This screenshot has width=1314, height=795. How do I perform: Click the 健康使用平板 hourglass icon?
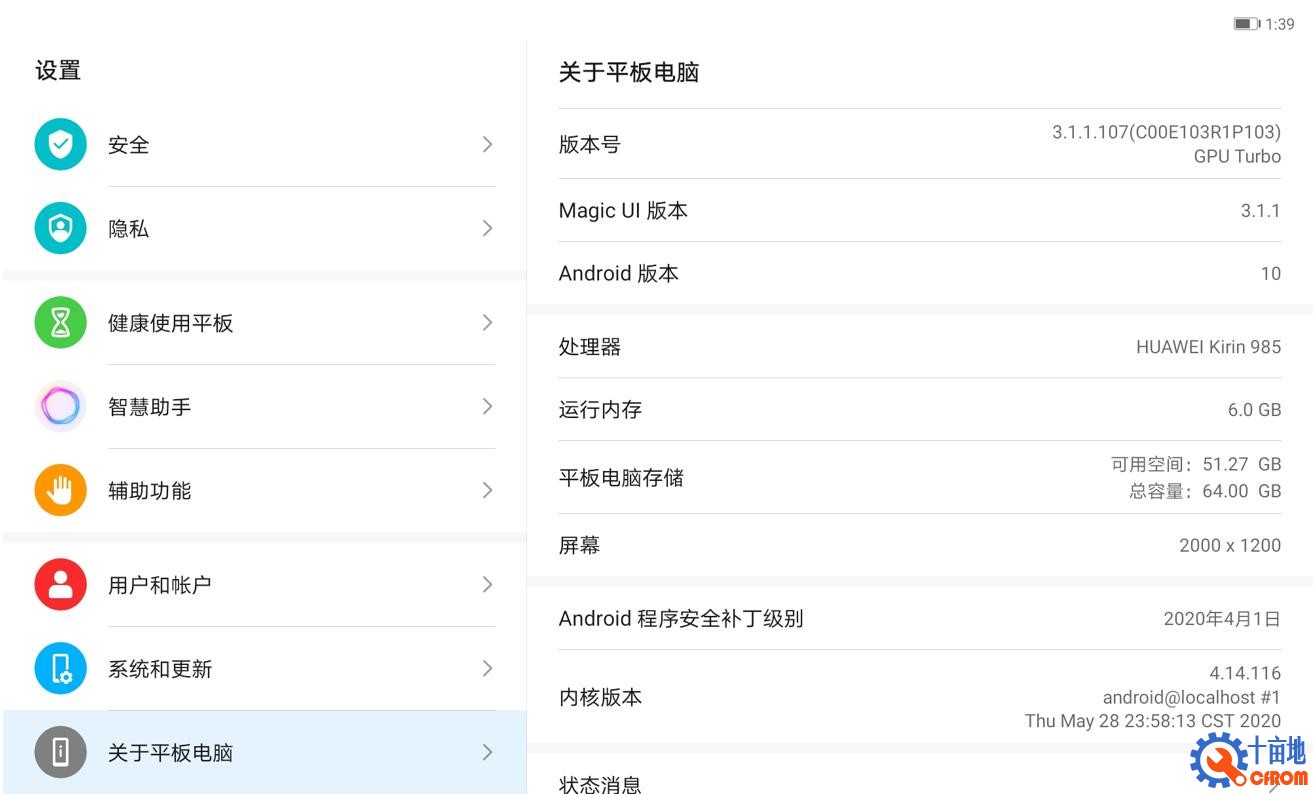coord(60,322)
